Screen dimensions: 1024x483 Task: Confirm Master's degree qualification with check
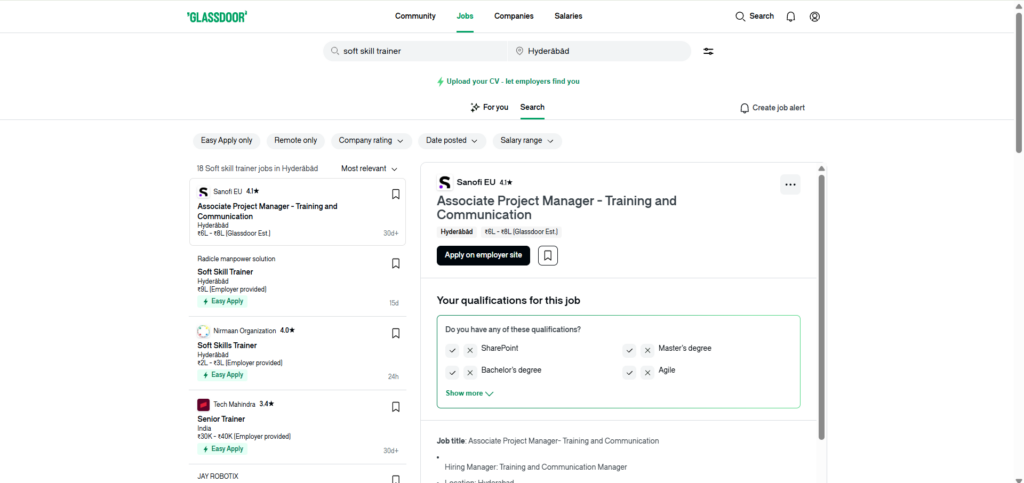click(629, 351)
